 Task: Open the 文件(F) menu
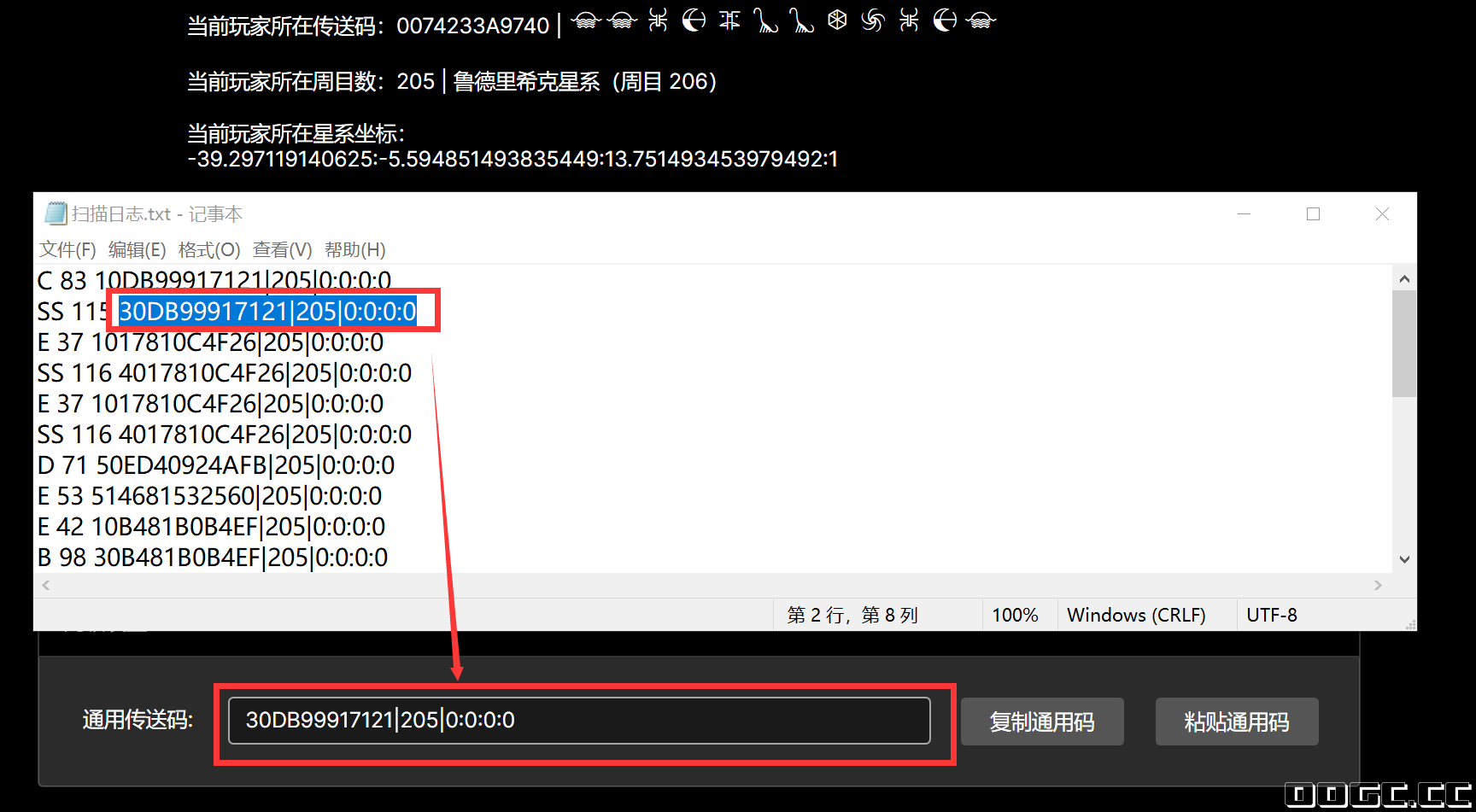(x=67, y=249)
